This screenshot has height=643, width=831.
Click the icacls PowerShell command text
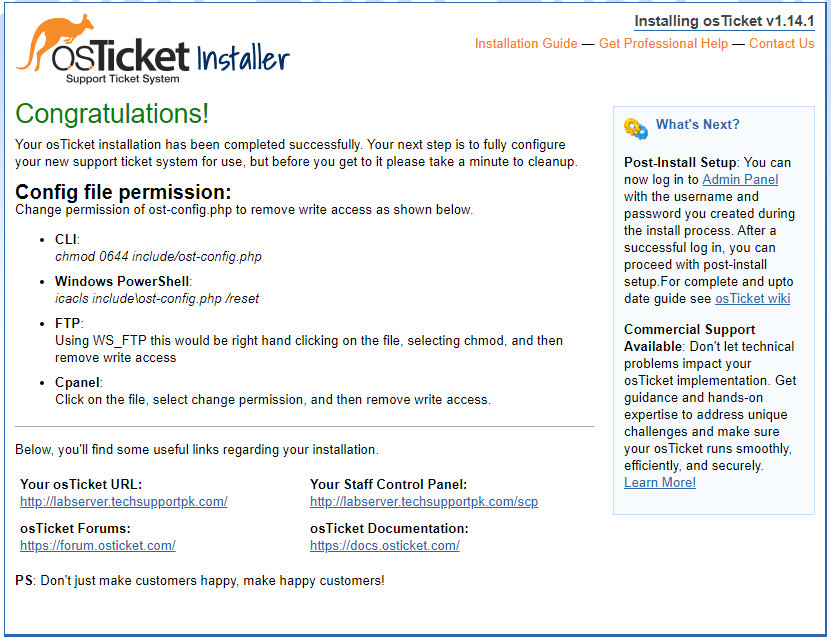pyautogui.click(x=157, y=298)
